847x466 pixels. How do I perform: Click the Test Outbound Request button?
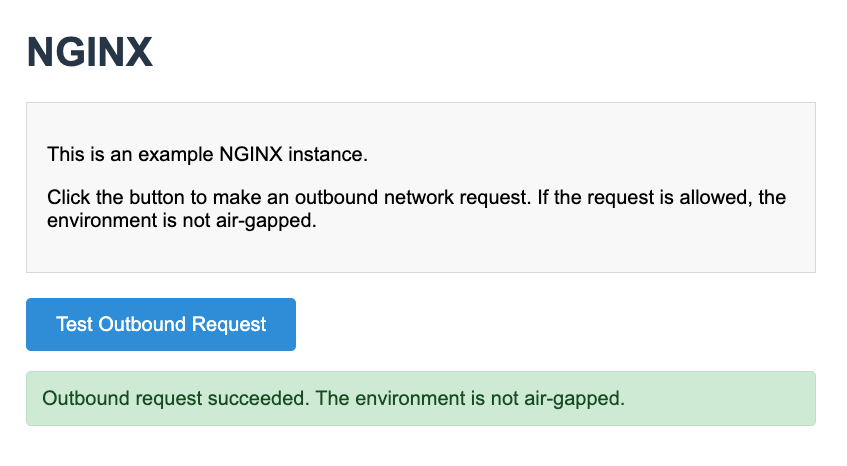click(161, 324)
